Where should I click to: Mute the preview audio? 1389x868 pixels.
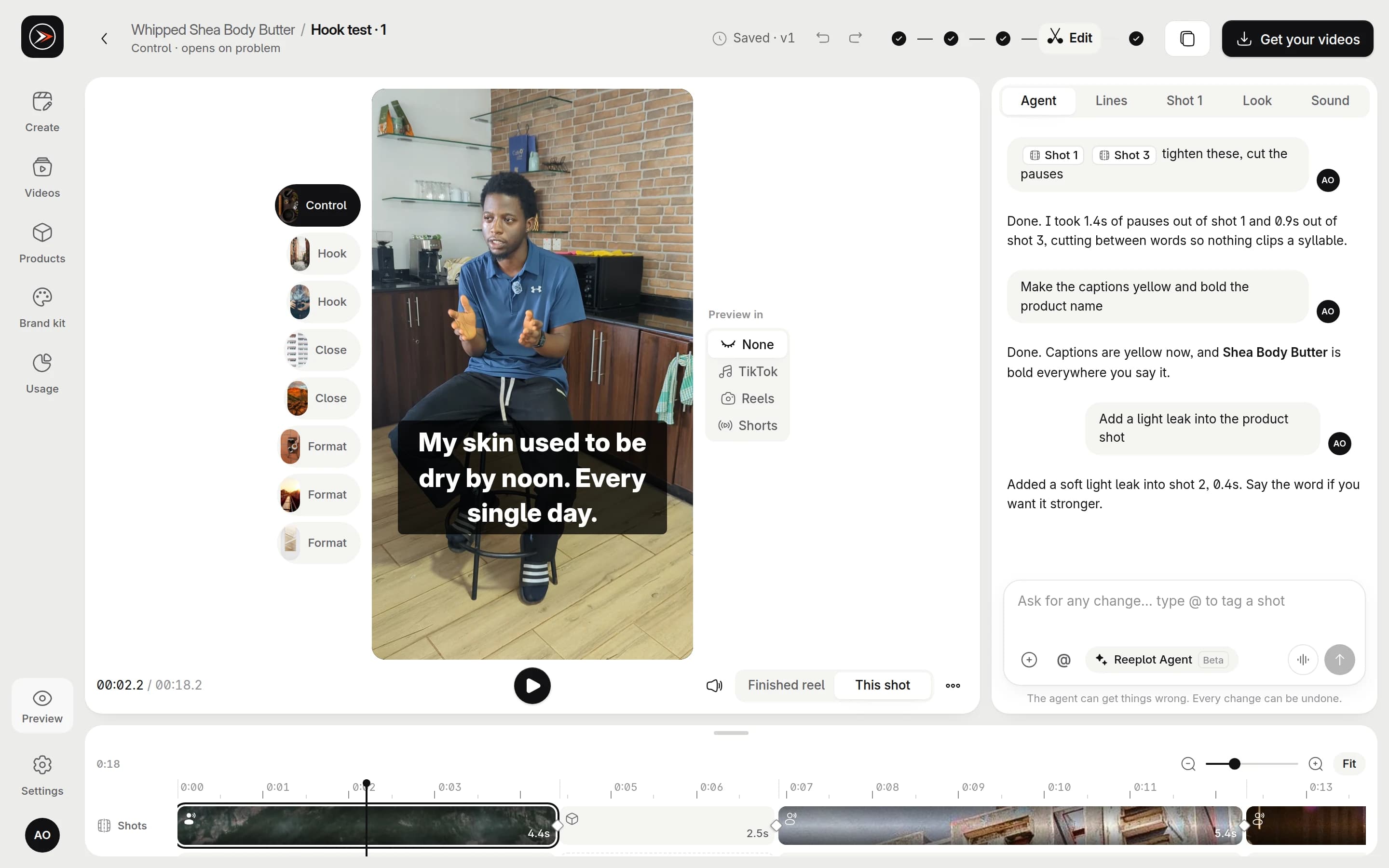(714, 685)
